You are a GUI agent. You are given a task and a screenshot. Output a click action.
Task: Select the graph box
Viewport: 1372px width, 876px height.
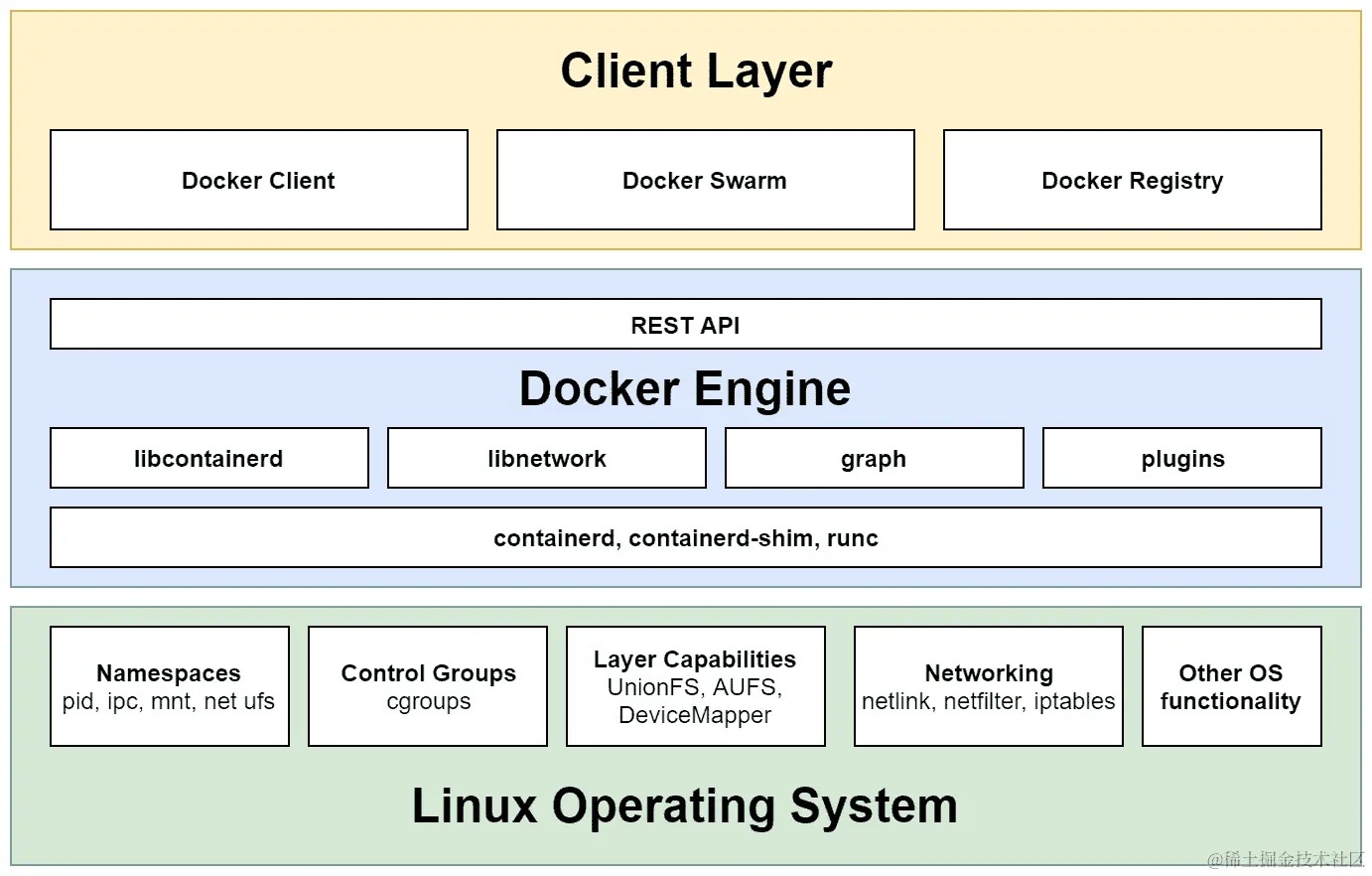[875, 458]
